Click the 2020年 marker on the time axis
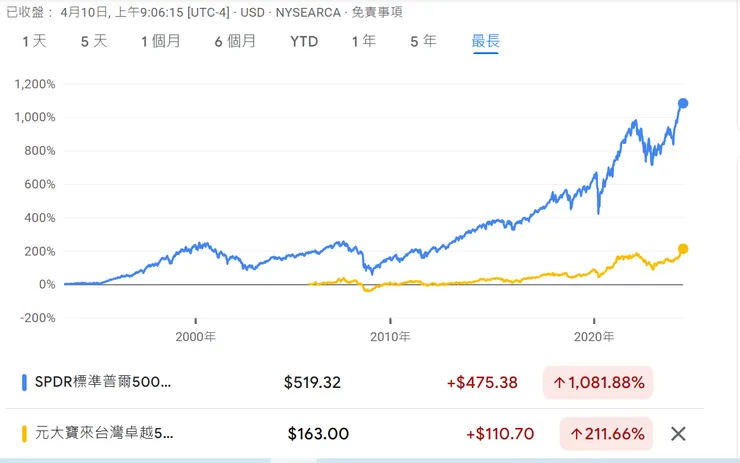Viewport: 740px width, 463px height. 594,337
